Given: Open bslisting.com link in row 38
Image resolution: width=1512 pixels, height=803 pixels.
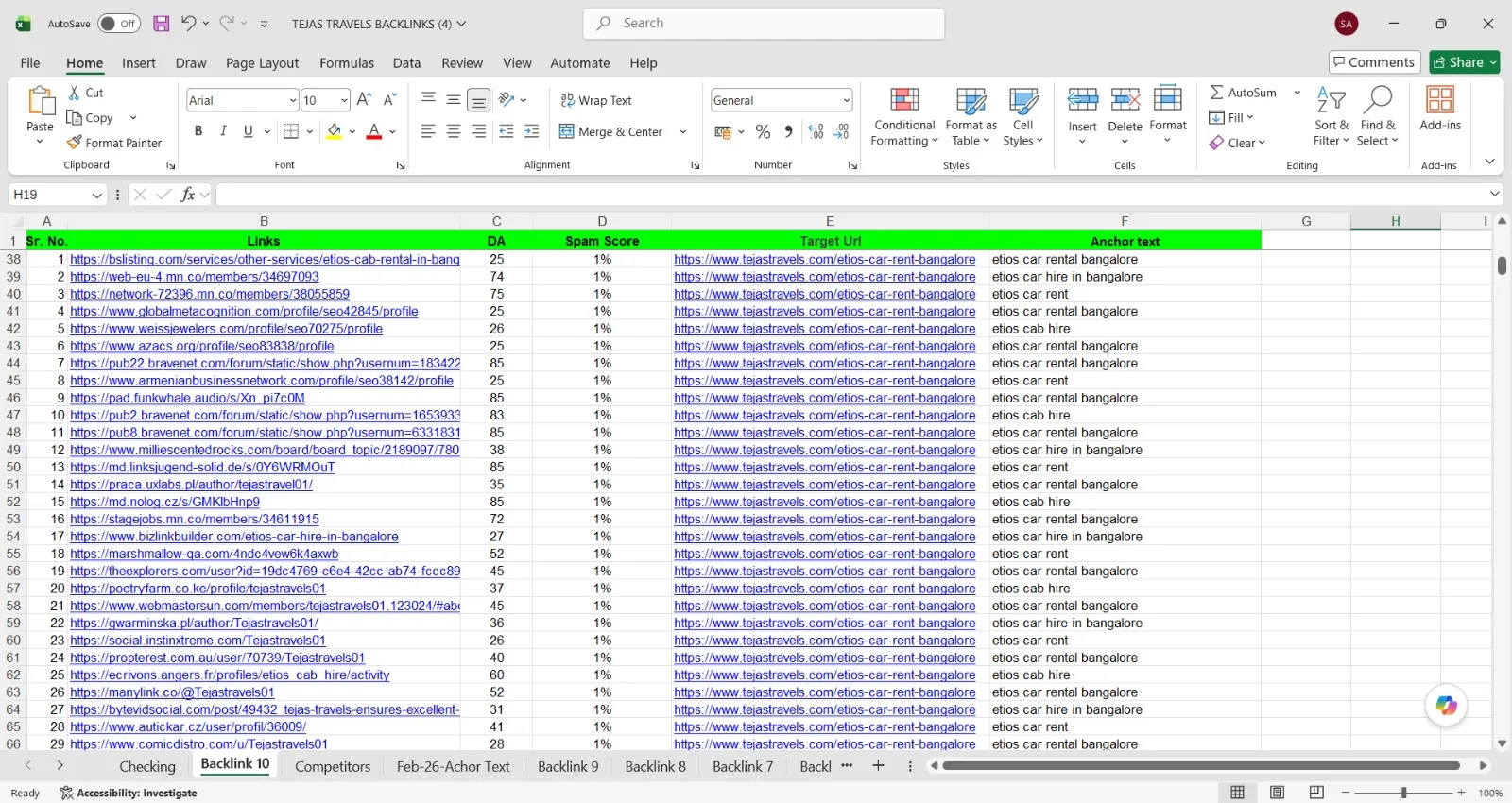Looking at the screenshot, I should click(265, 259).
